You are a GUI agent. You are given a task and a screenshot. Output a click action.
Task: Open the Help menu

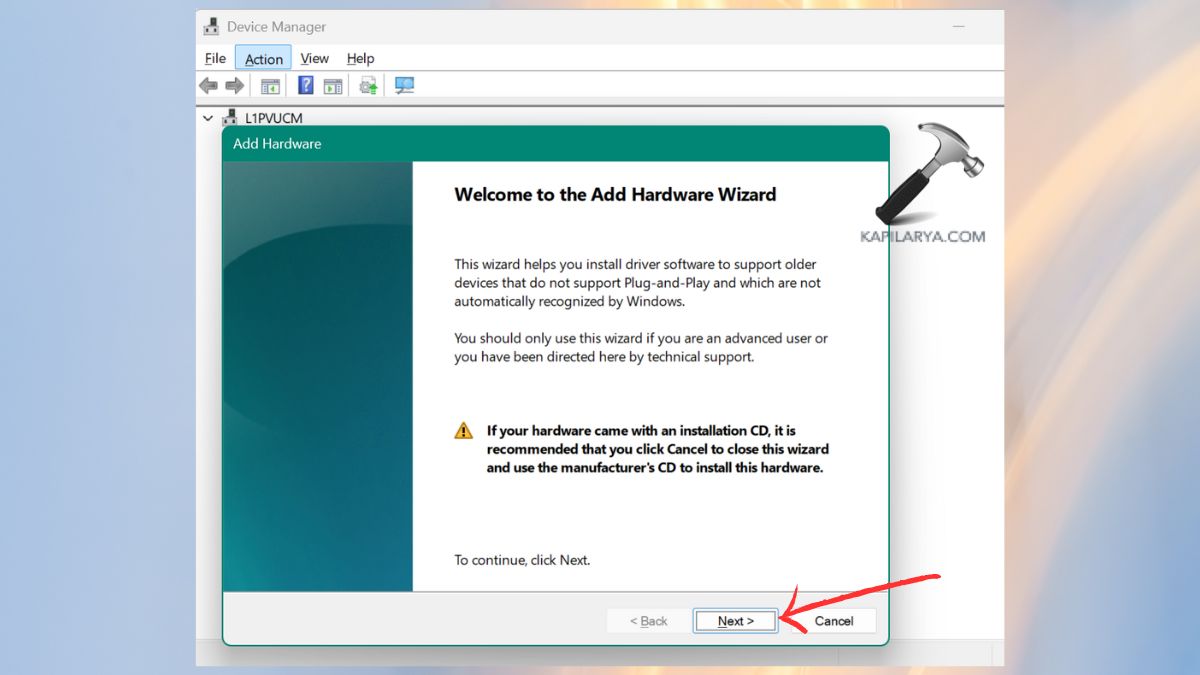click(360, 59)
